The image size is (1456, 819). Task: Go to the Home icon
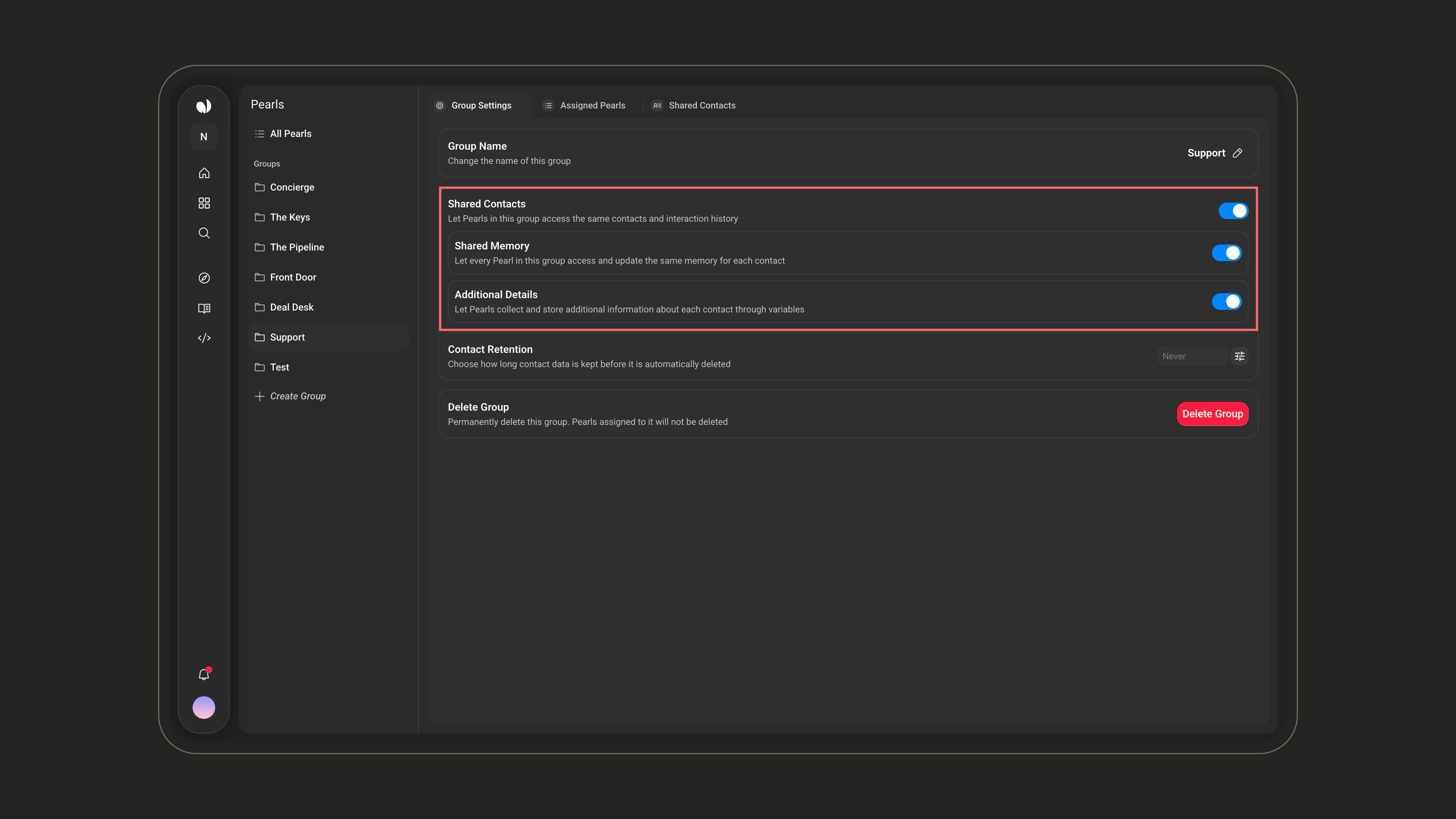tap(204, 173)
